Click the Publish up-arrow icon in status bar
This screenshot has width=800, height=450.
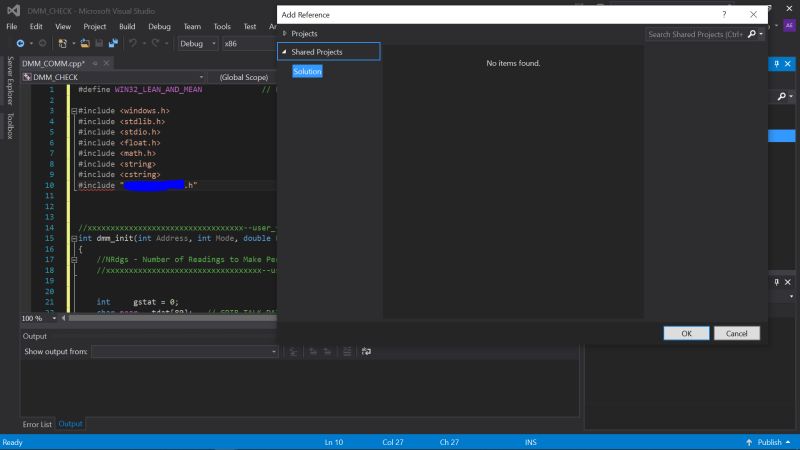click(749, 442)
